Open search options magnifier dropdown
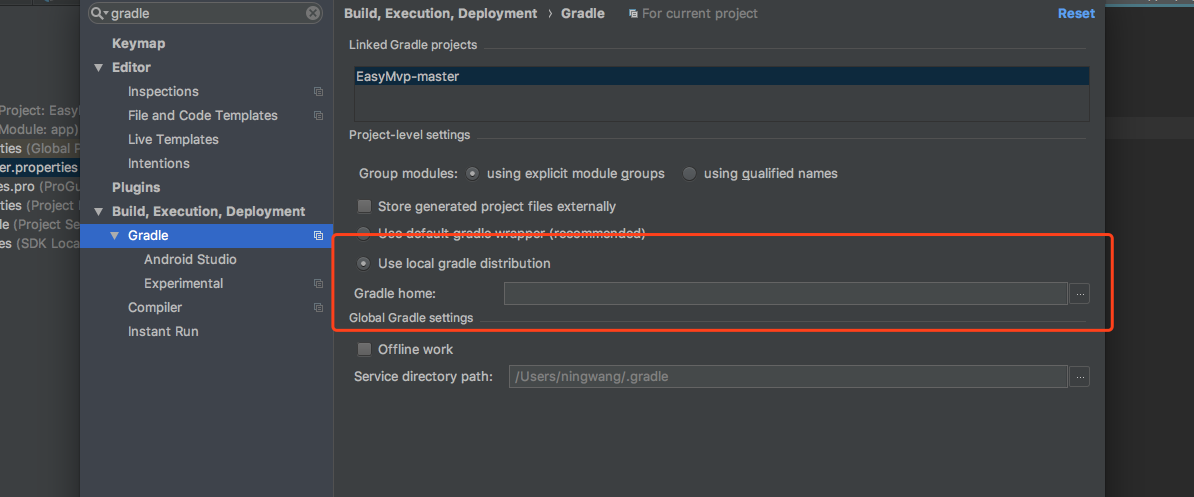 (x=100, y=13)
